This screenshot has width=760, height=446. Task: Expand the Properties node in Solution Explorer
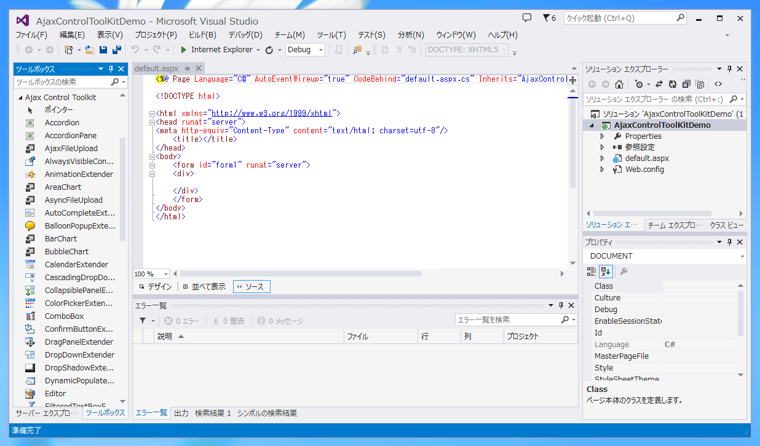[602, 136]
